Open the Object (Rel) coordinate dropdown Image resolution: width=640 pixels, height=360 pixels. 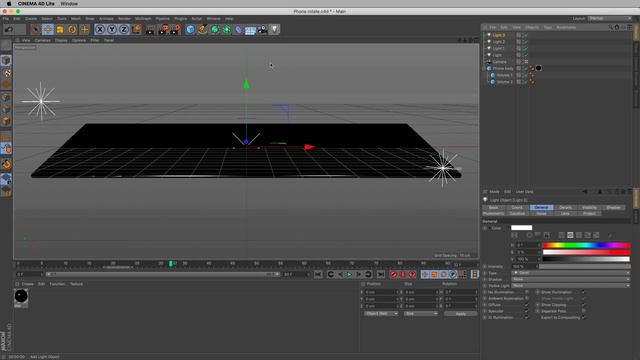(x=381, y=314)
